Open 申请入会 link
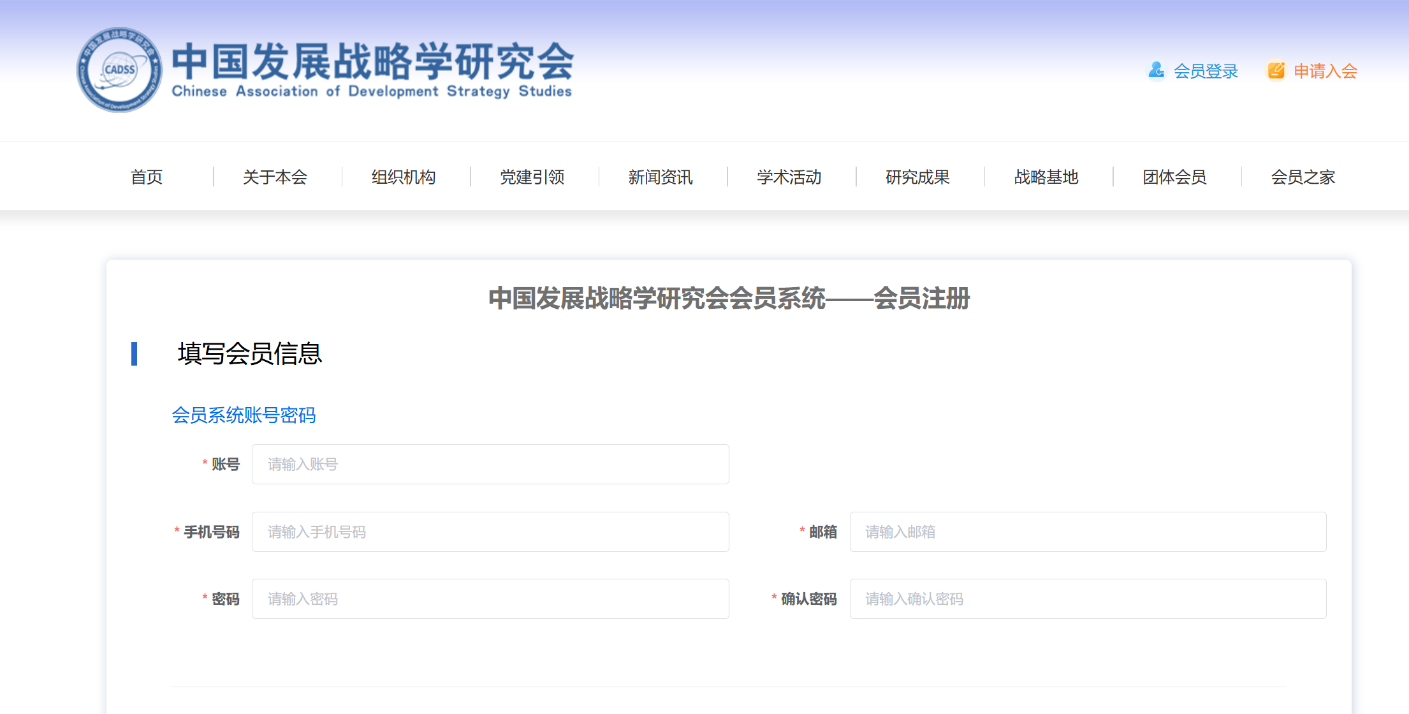The height and width of the screenshot is (714, 1409). click(x=1326, y=71)
